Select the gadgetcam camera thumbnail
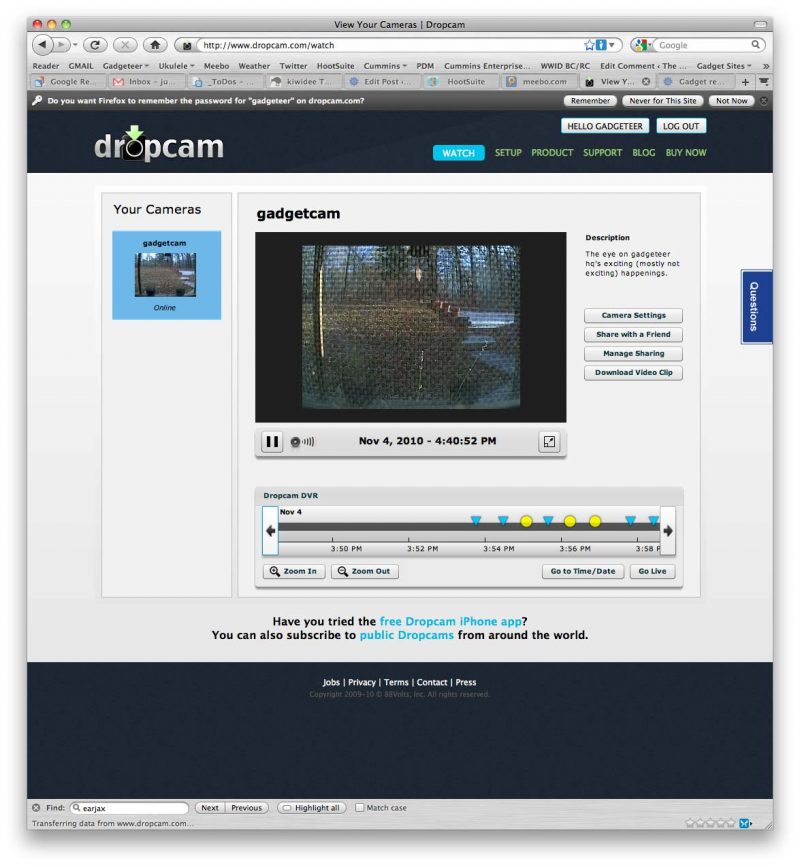 click(x=166, y=272)
